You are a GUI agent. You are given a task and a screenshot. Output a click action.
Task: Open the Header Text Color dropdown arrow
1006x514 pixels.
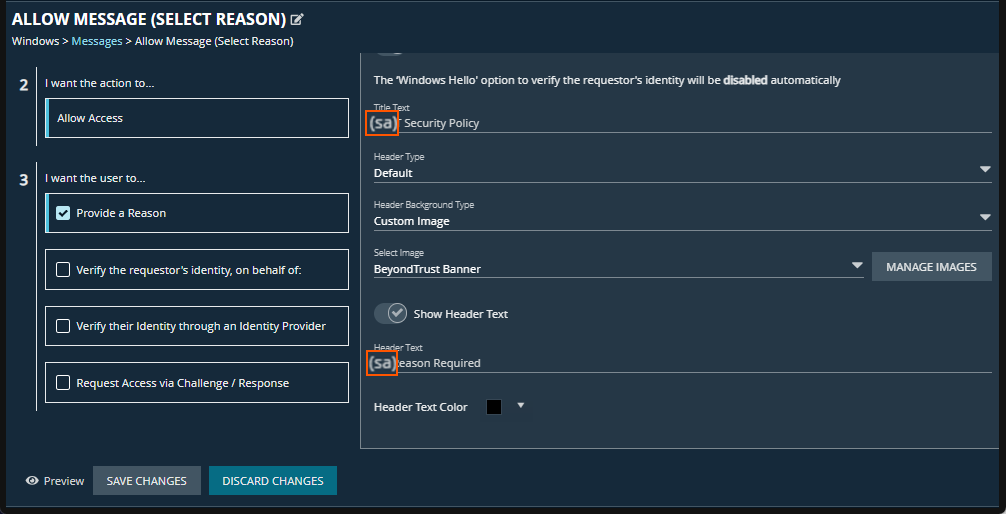pos(521,406)
